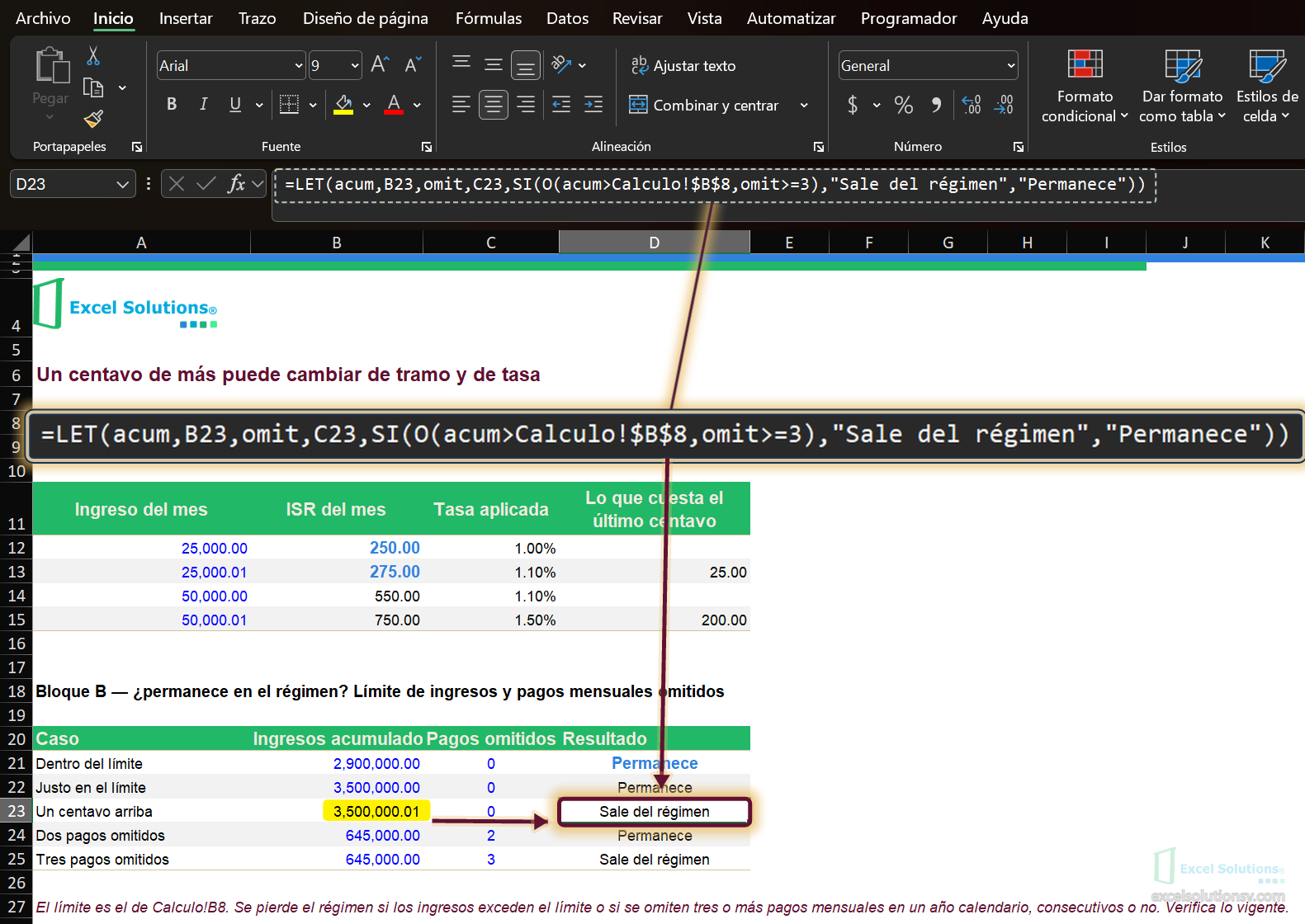Open Fuente dialog launcher
Screen dimensions: 1305x924
(427, 147)
